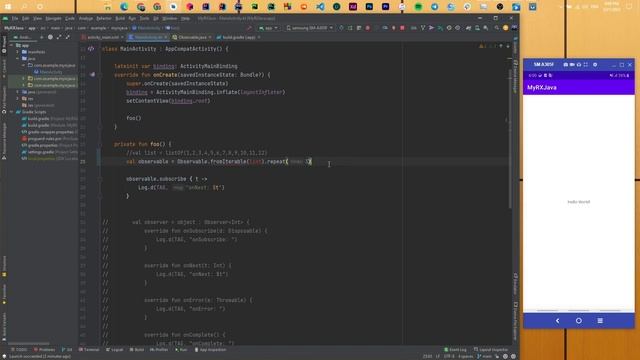Select gradle-wrapper.properties in project tree
Image resolution: width=640 pixels, height=360 pixels.
[50, 132]
